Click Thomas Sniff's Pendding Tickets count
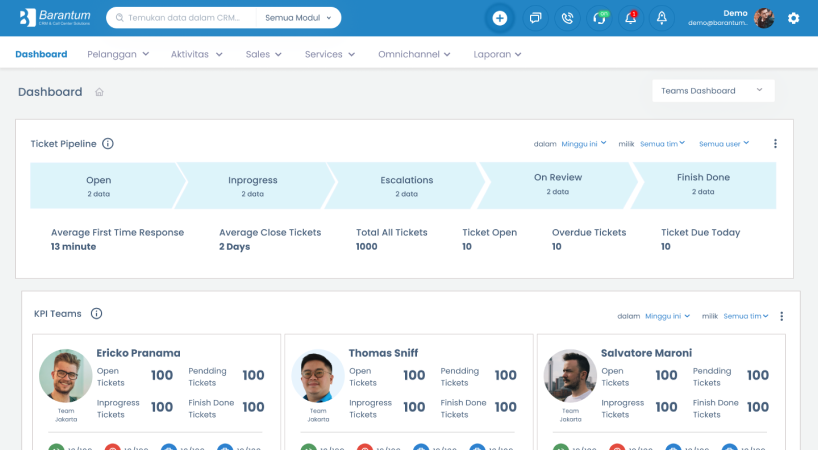Viewport: 818px width, 450px height. click(506, 375)
